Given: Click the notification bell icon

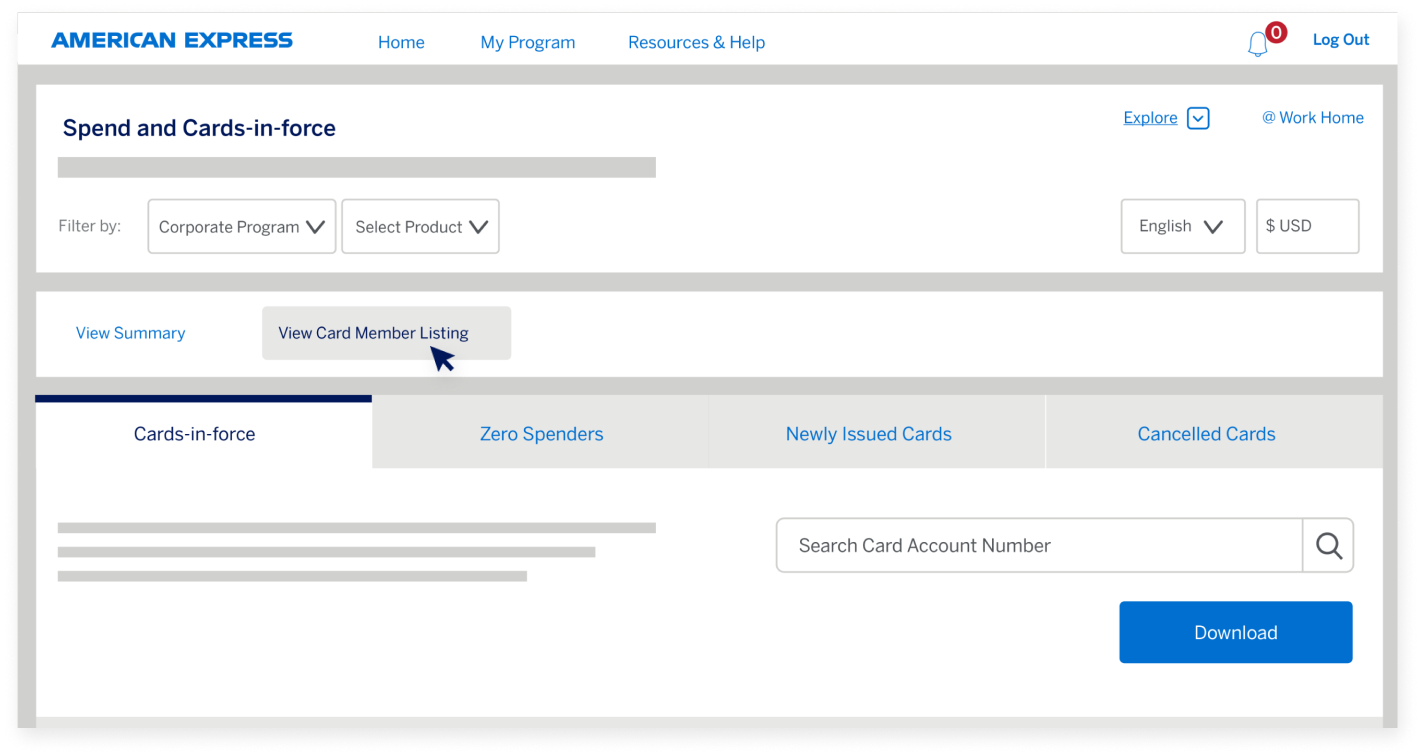Looking at the screenshot, I should (x=1257, y=45).
